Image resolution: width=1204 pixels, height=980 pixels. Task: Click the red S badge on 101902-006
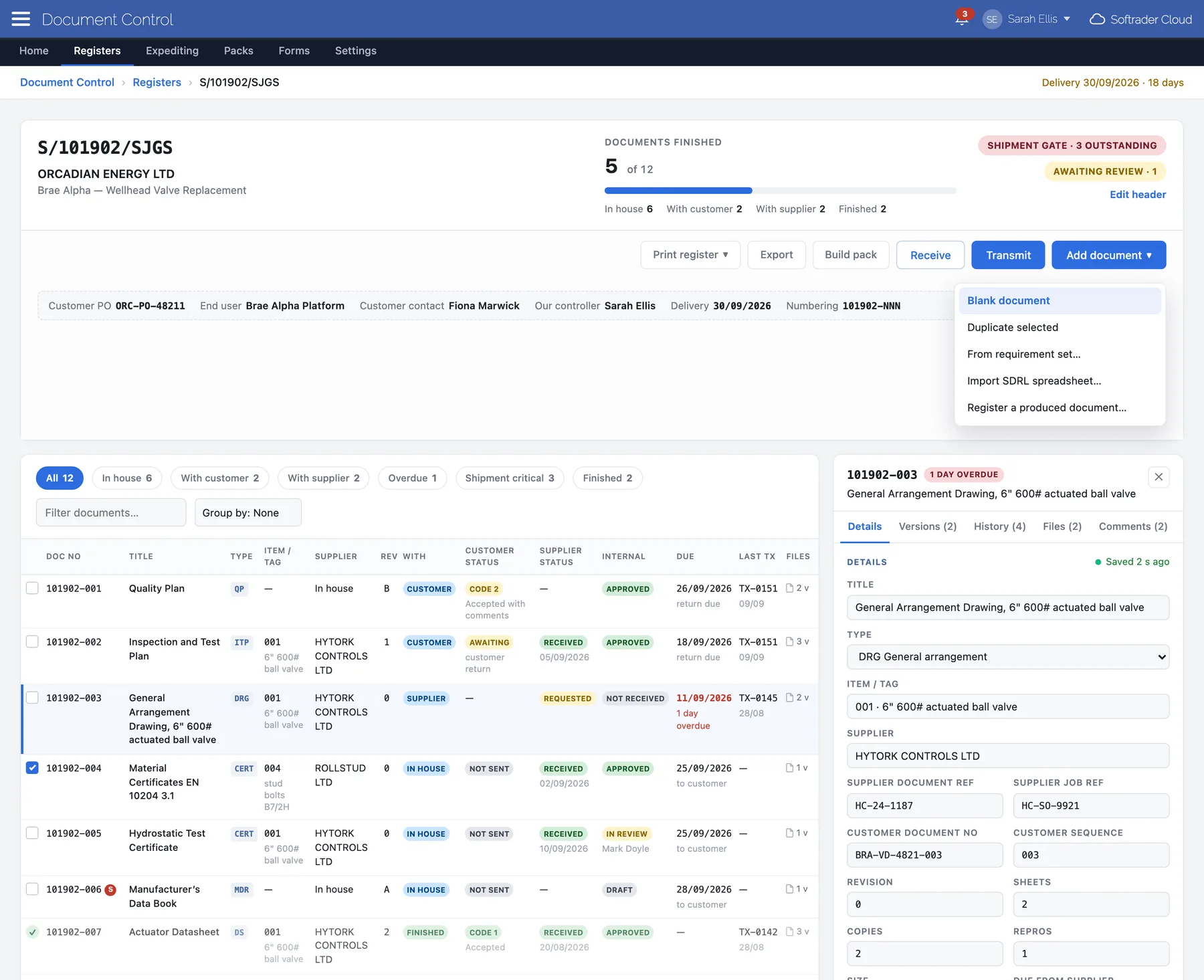(x=111, y=890)
